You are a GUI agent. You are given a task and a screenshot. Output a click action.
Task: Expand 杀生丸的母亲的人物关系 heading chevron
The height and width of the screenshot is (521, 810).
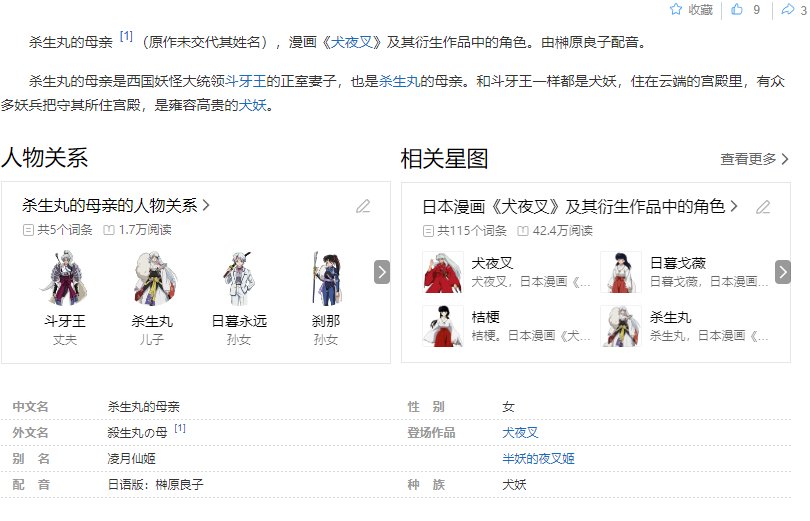pyautogui.click(x=207, y=205)
